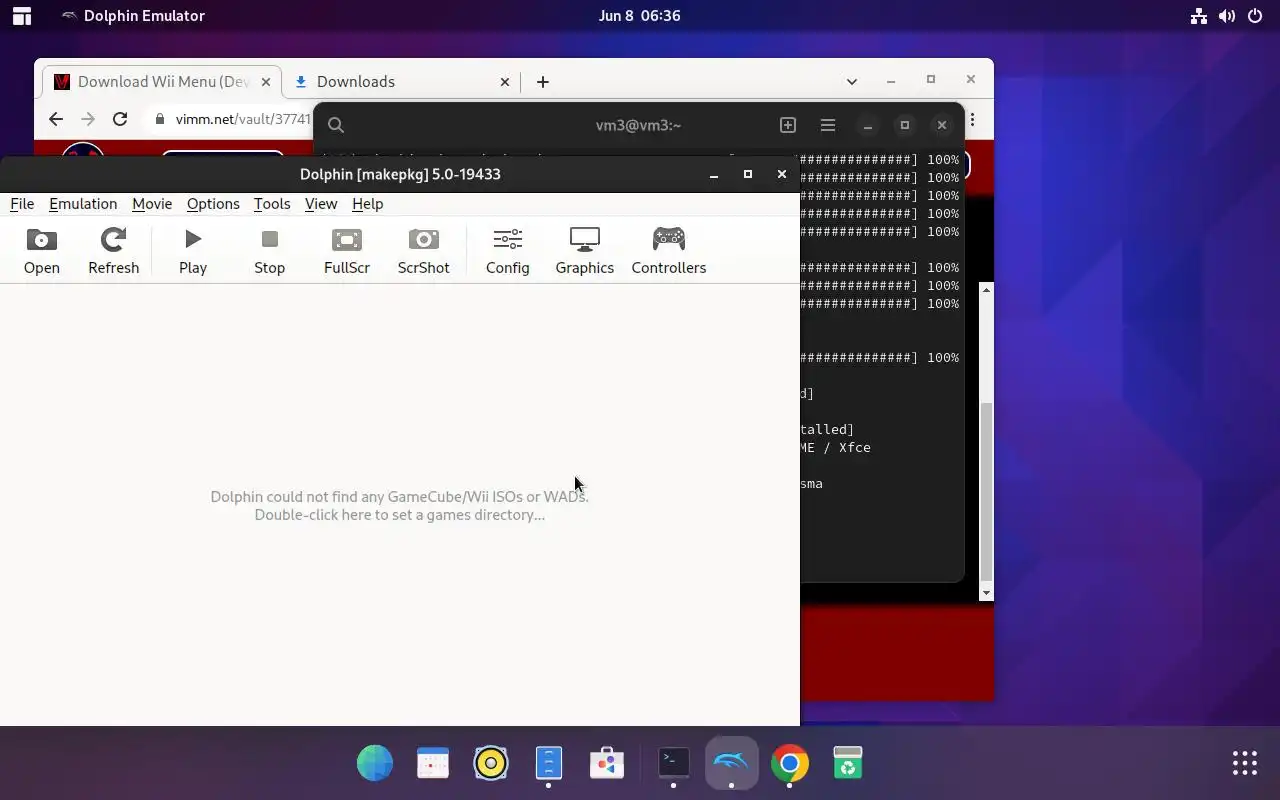
Task: Click the browser vertical scrollbar thumb
Action: pos(987,490)
